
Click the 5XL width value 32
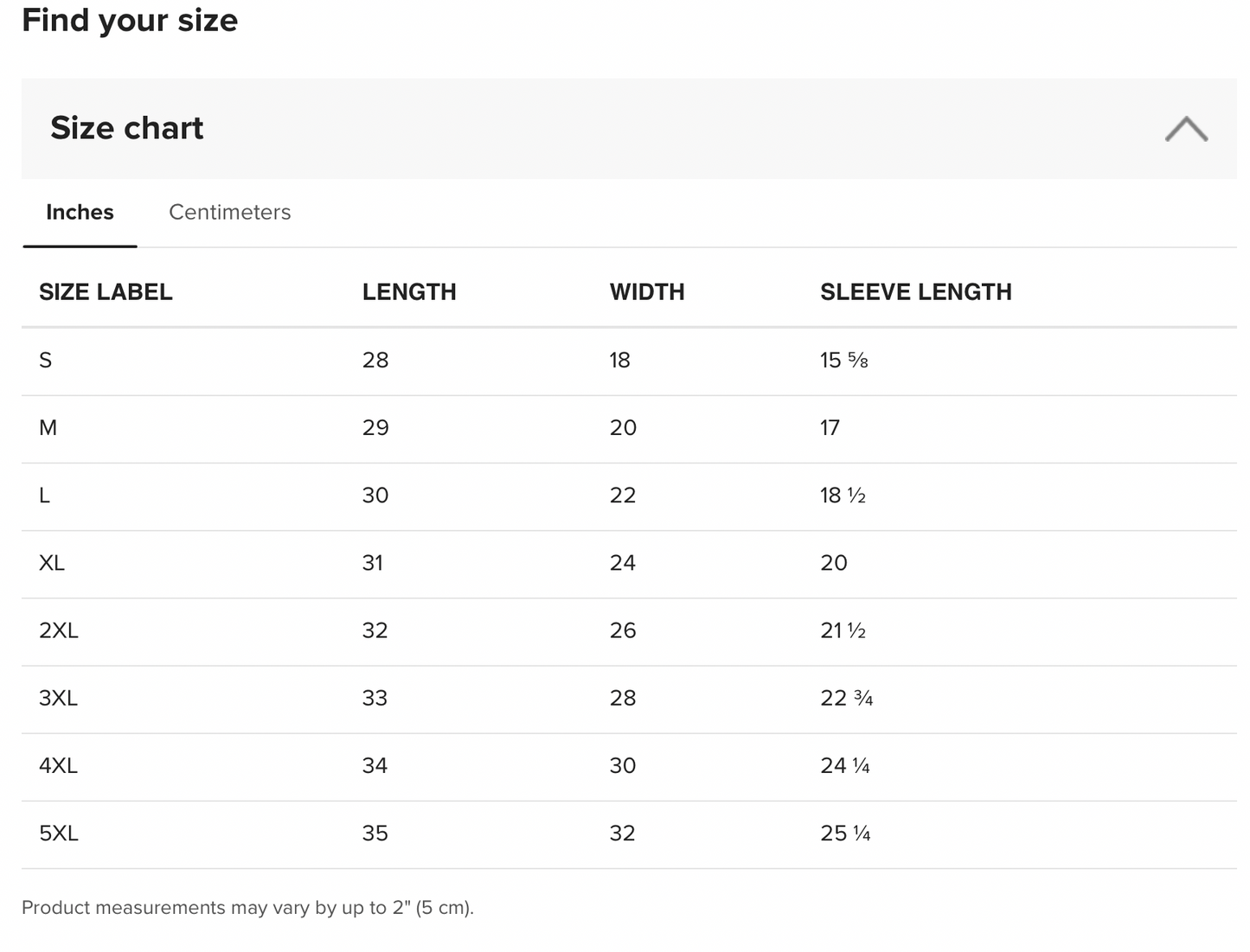[x=622, y=833]
